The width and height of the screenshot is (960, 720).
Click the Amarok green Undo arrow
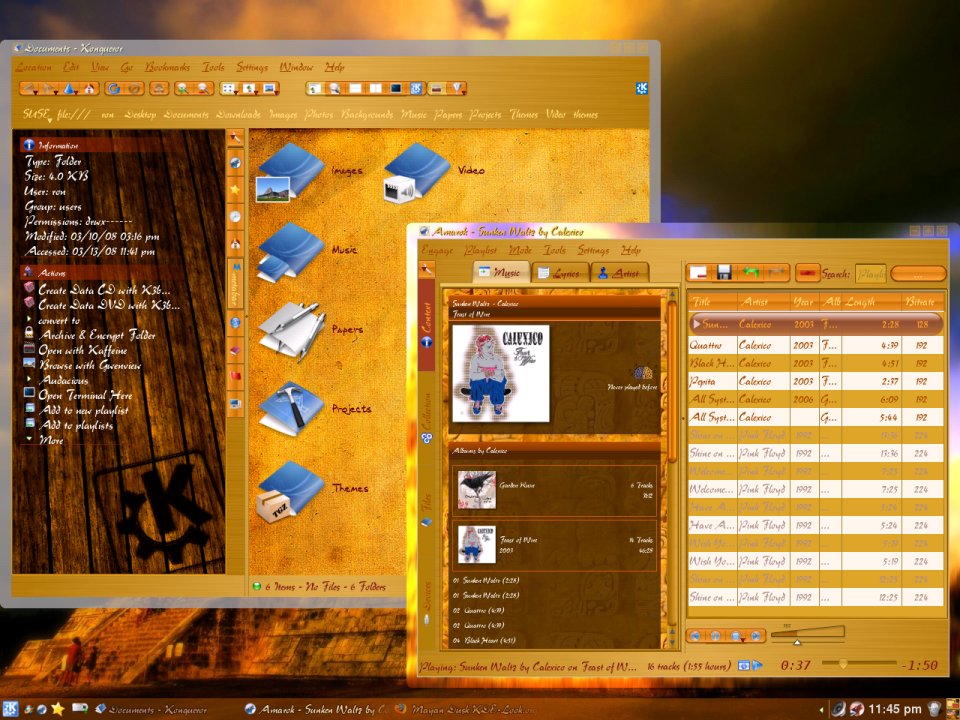750,272
